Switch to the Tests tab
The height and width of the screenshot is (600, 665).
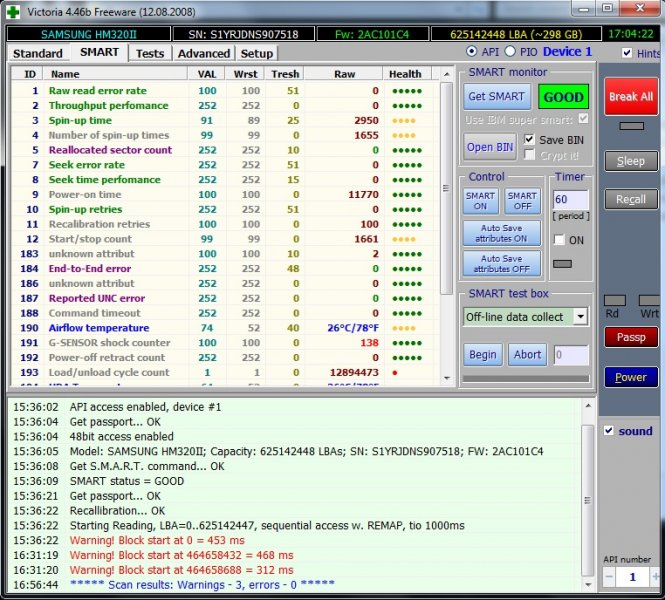pos(150,53)
